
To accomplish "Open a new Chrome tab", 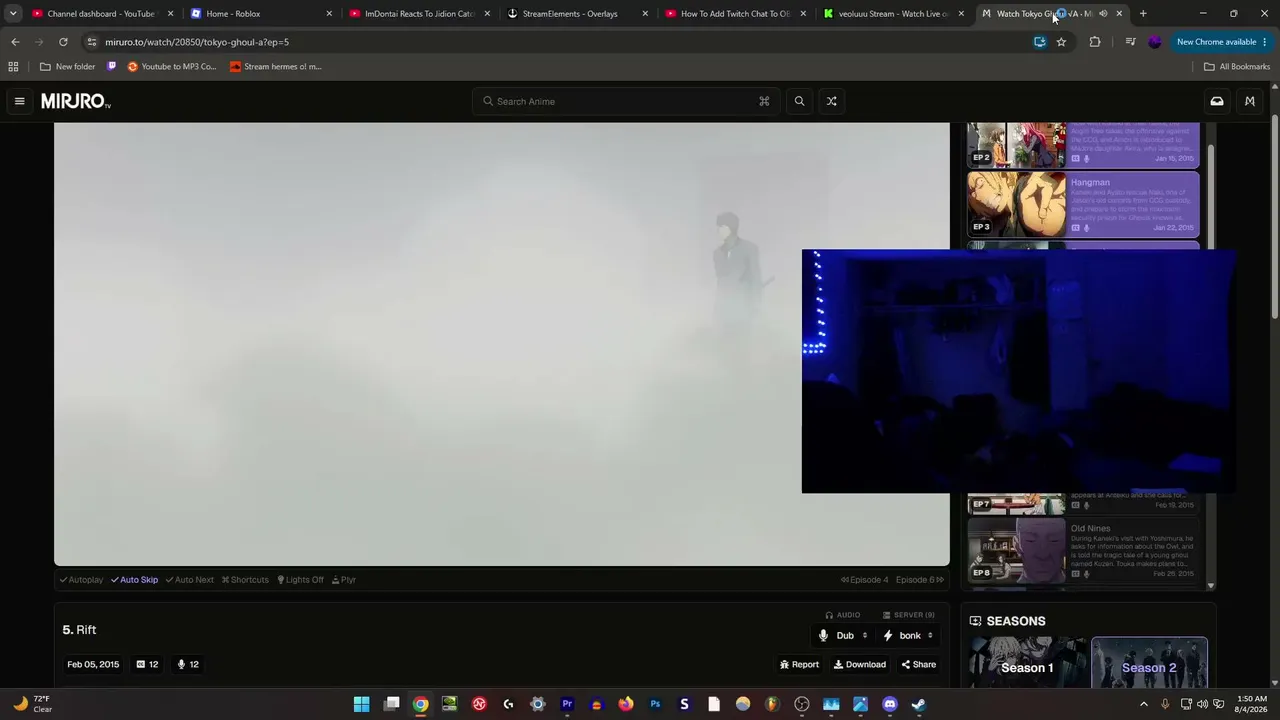I will point(1143,14).
